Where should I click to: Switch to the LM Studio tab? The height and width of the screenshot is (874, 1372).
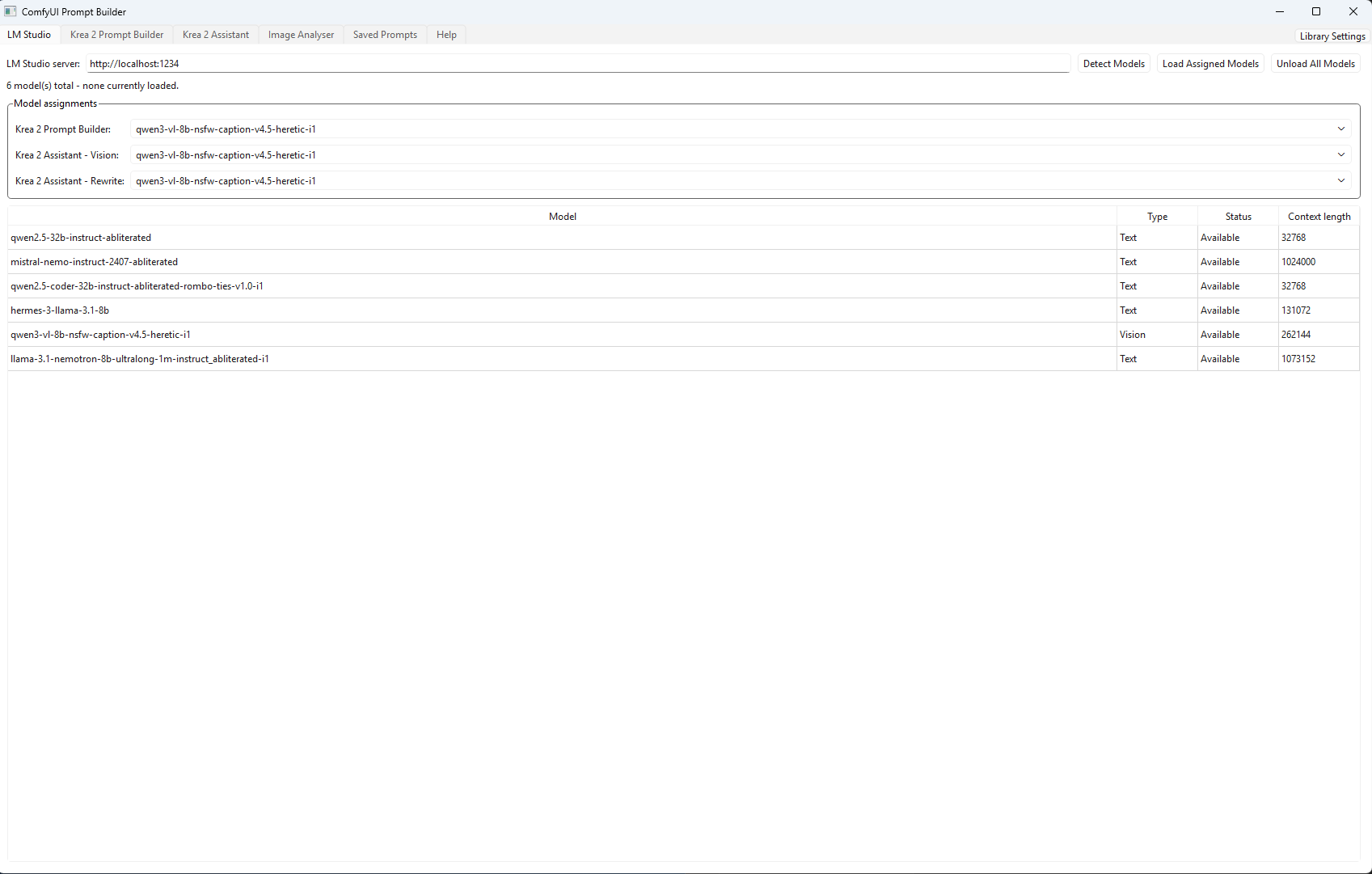29,35
